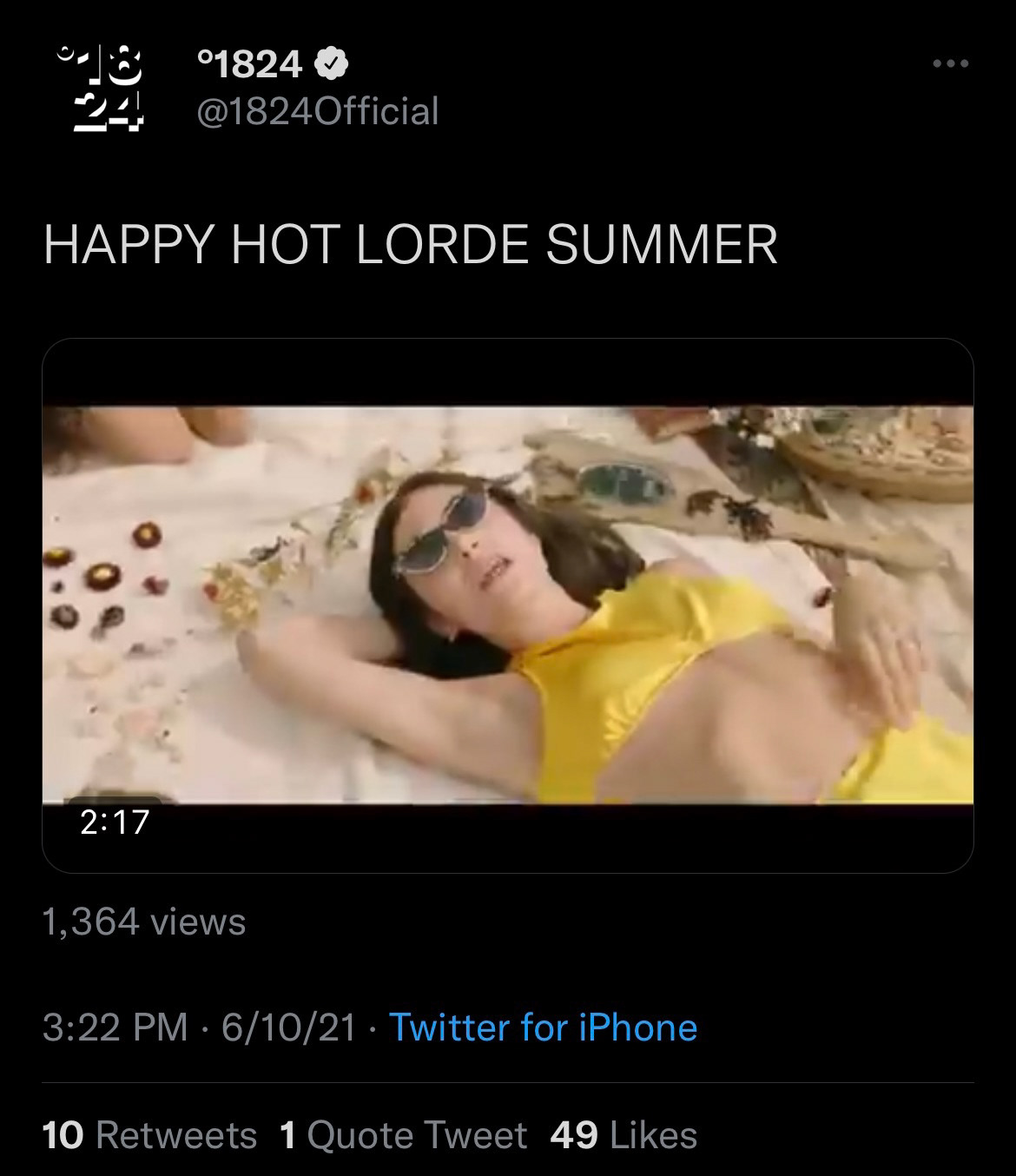Show the 49 Likes list

tap(623, 1135)
